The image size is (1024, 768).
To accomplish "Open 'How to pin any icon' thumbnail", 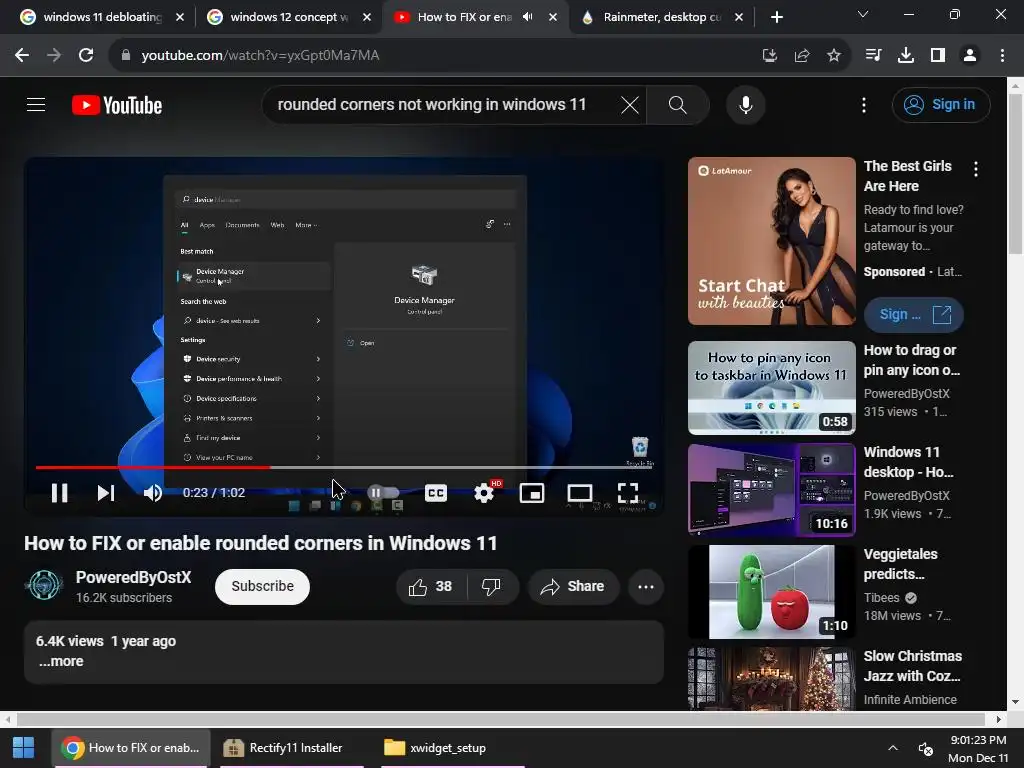I will click(772, 388).
